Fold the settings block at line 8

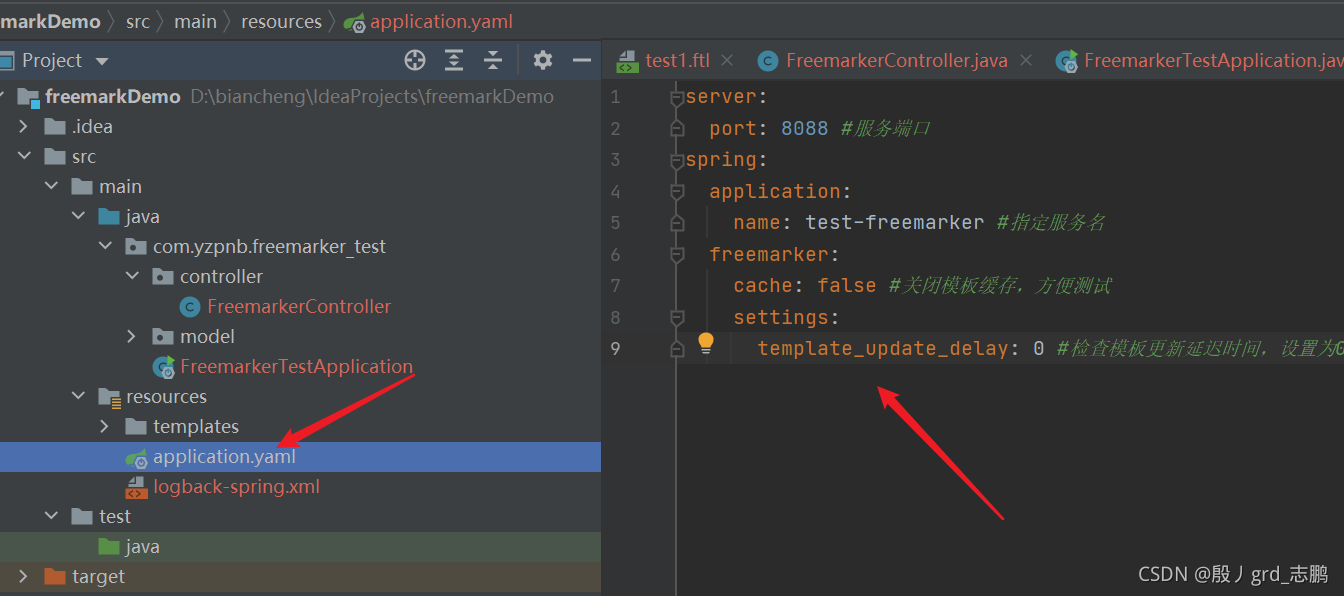point(677,317)
